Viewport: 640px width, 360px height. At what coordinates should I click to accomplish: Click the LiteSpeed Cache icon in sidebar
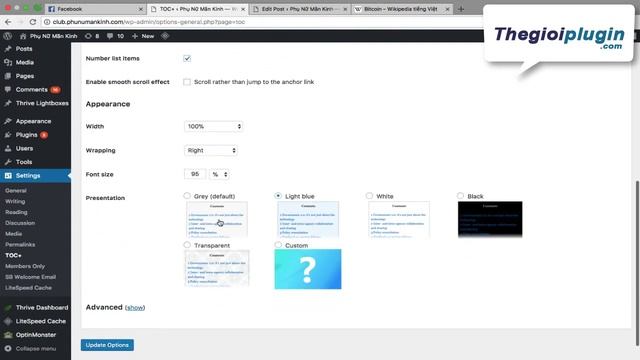click(8, 321)
